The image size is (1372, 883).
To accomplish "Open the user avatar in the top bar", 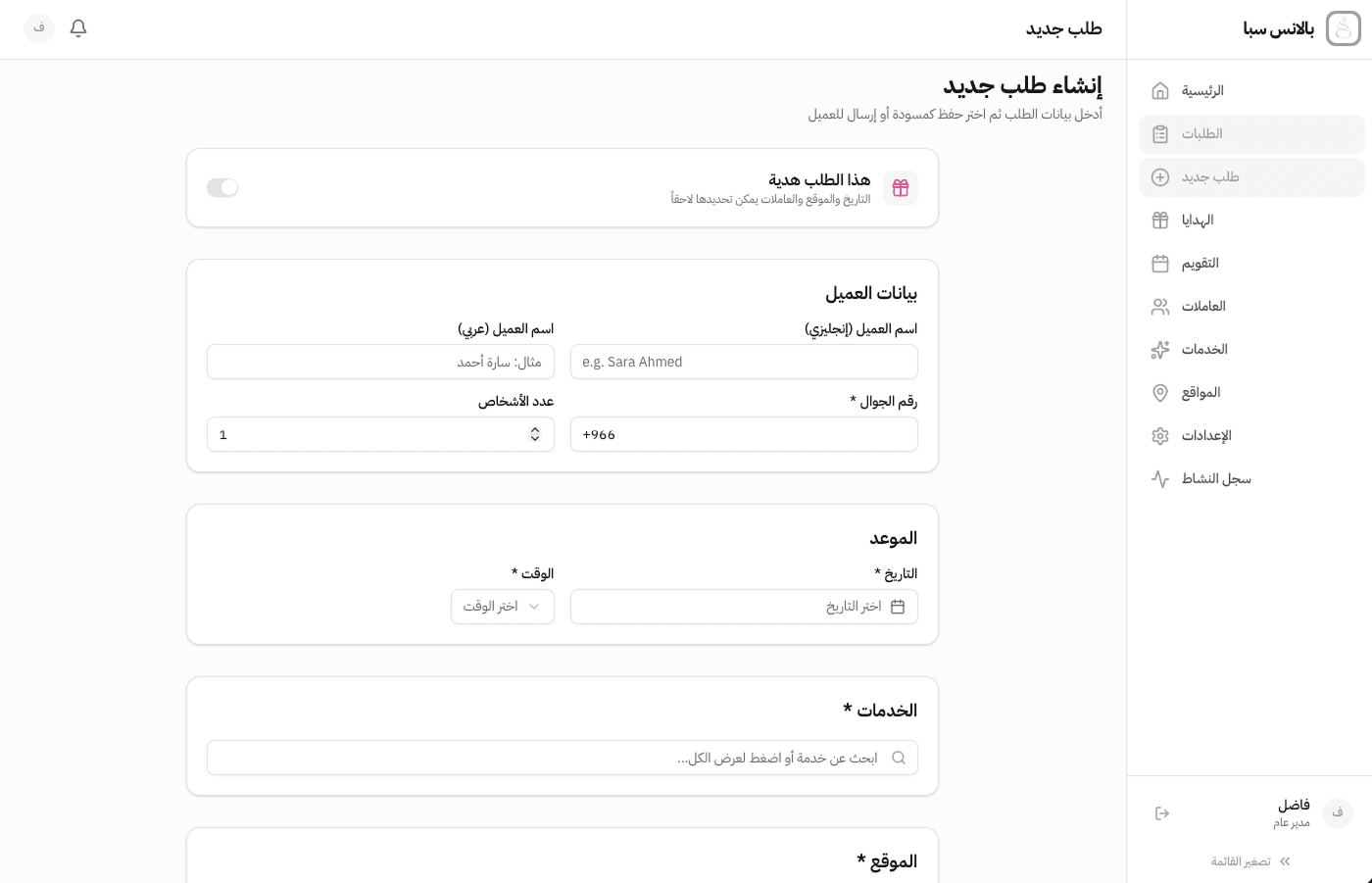I will pos(39,28).
